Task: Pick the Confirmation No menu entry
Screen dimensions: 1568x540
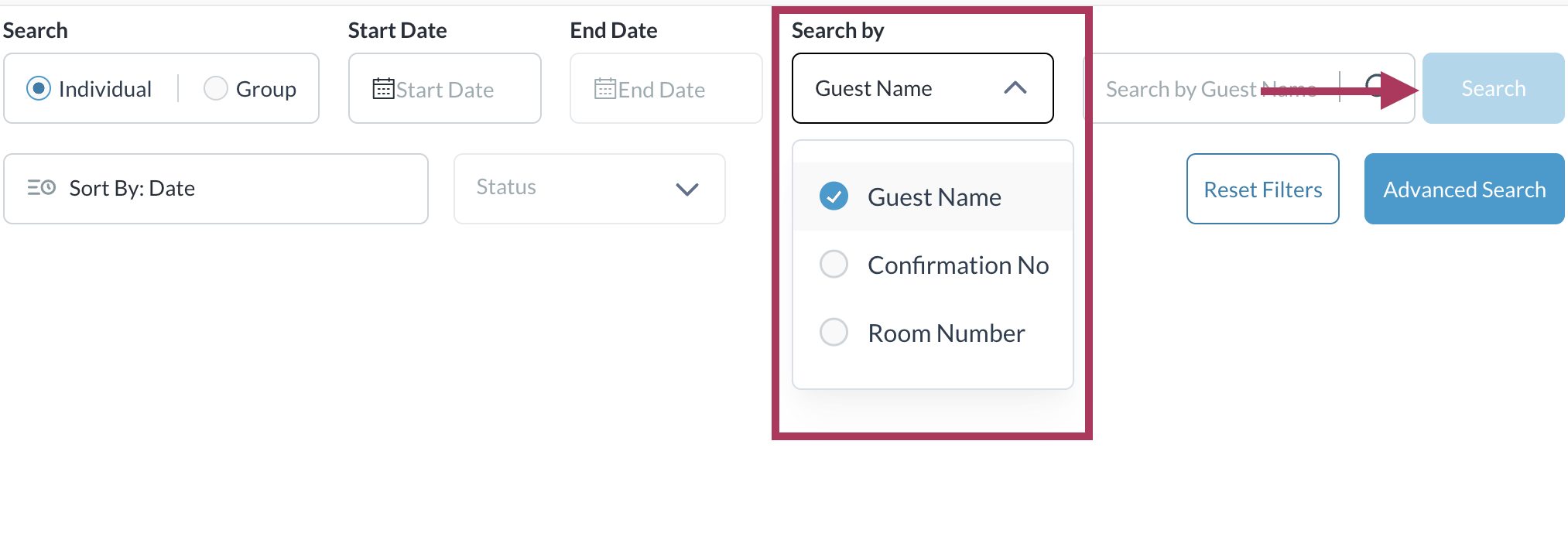Action: pyautogui.click(x=958, y=265)
